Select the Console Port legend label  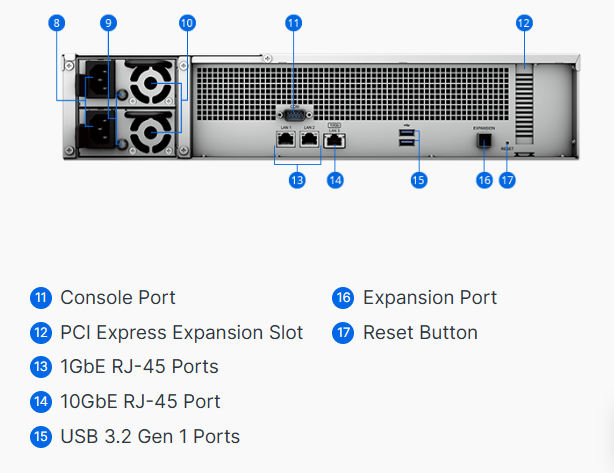[118, 298]
